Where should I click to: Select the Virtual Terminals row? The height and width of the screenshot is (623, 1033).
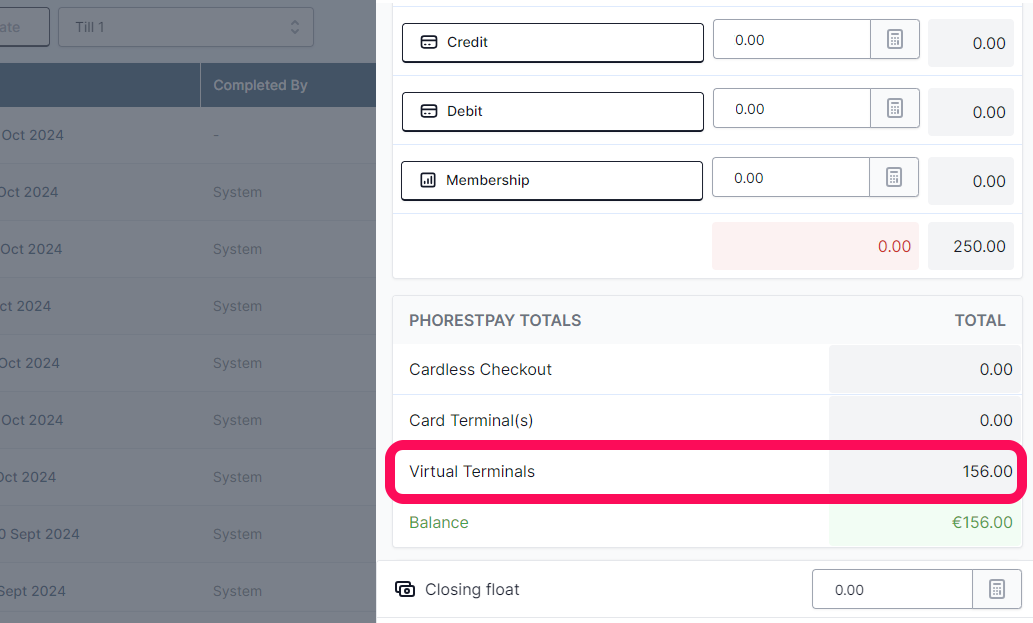click(706, 472)
